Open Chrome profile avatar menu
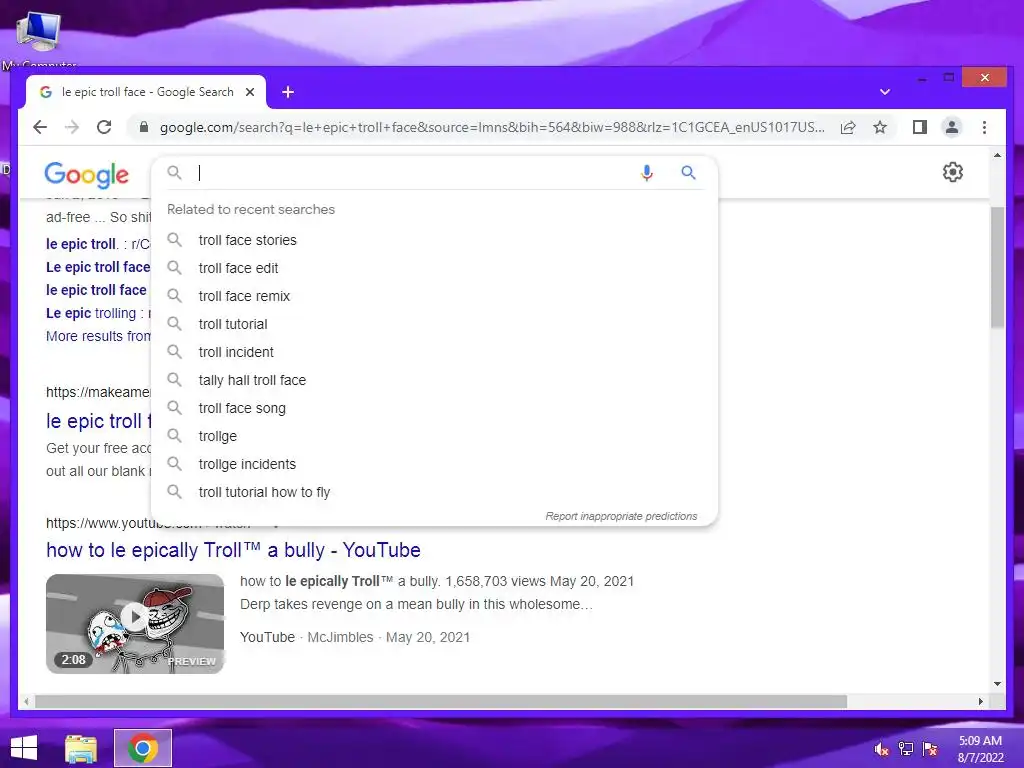The image size is (1024, 768). click(952, 127)
